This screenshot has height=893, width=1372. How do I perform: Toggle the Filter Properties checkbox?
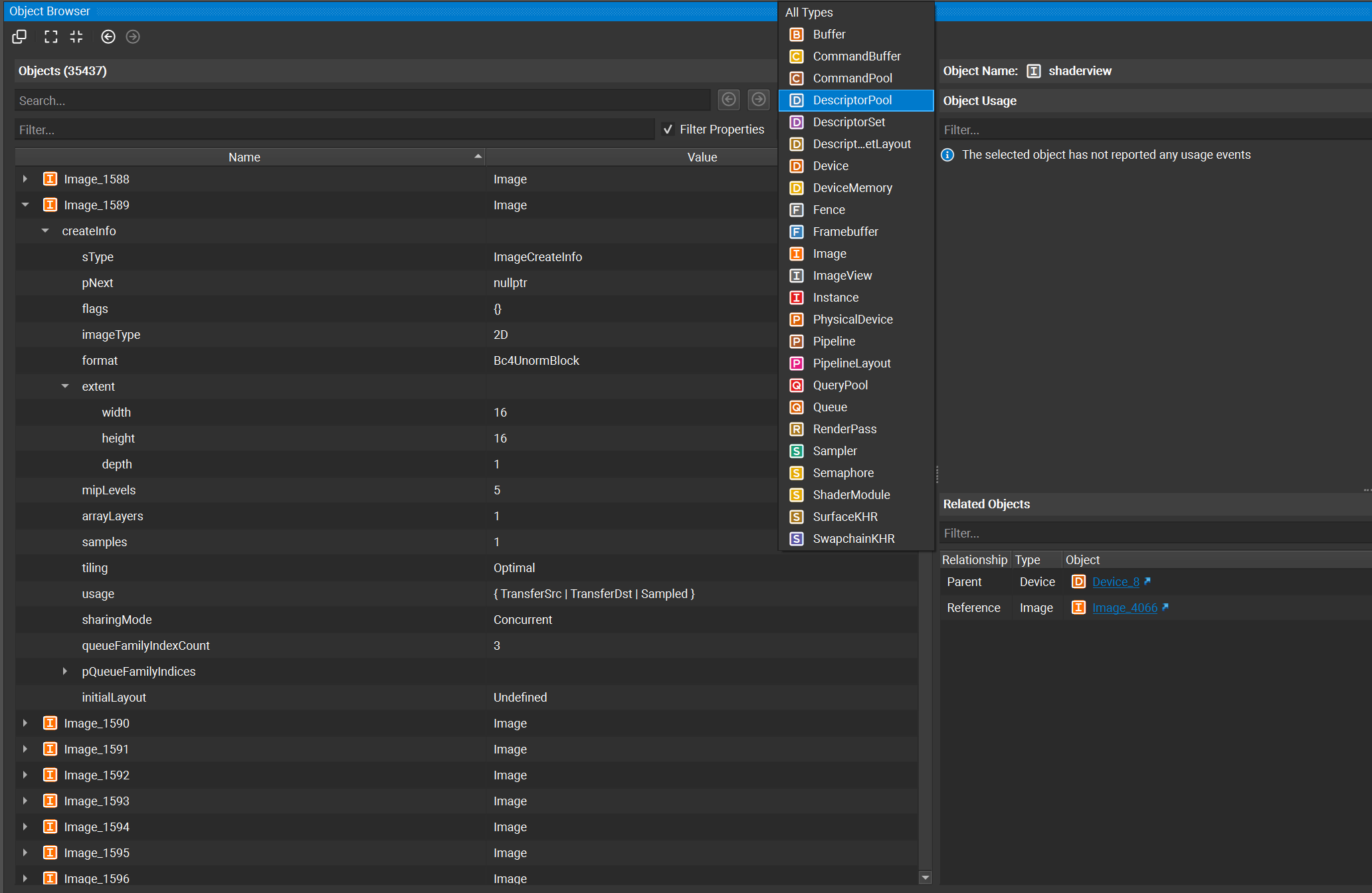pyautogui.click(x=668, y=129)
